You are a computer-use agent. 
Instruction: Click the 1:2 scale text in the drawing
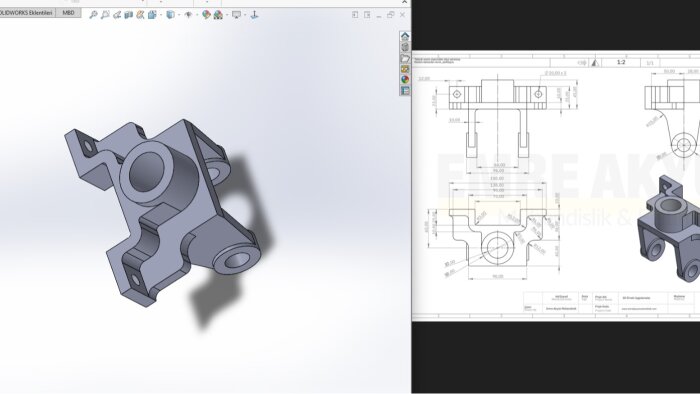coord(621,62)
